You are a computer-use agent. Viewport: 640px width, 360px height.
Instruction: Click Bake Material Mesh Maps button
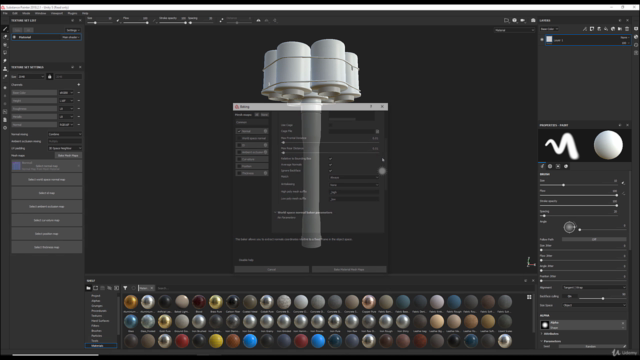click(x=349, y=269)
